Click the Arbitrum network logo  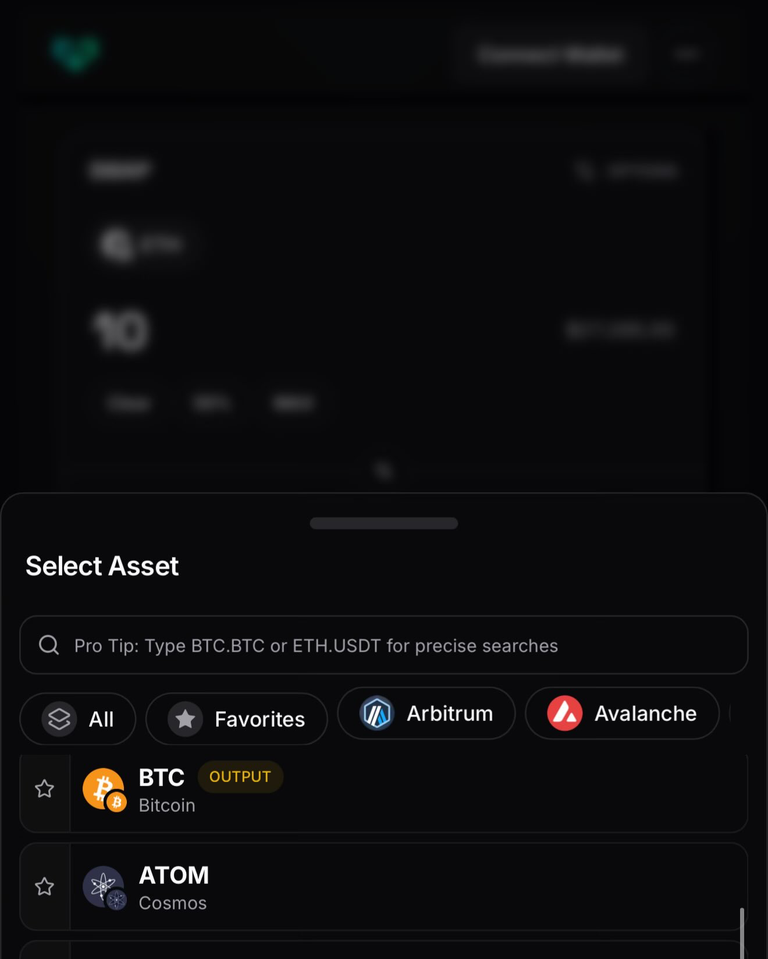tap(377, 713)
